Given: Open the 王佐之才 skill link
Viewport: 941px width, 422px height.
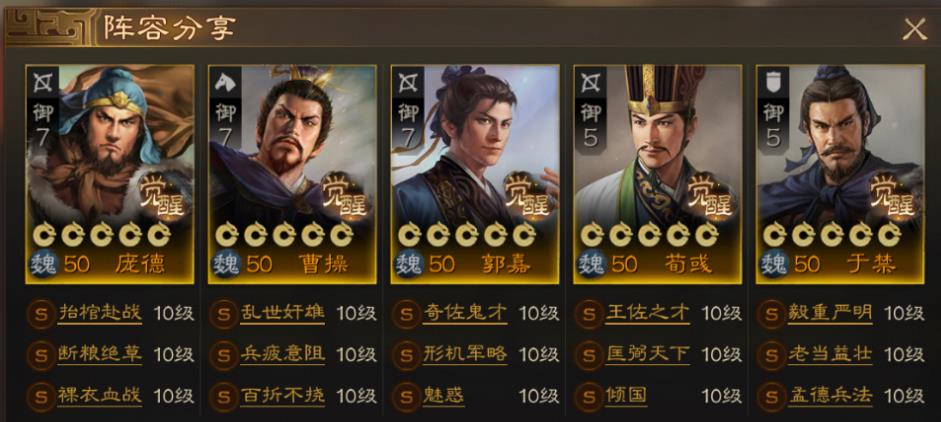Looking at the screenshot, I should [648, 313].
